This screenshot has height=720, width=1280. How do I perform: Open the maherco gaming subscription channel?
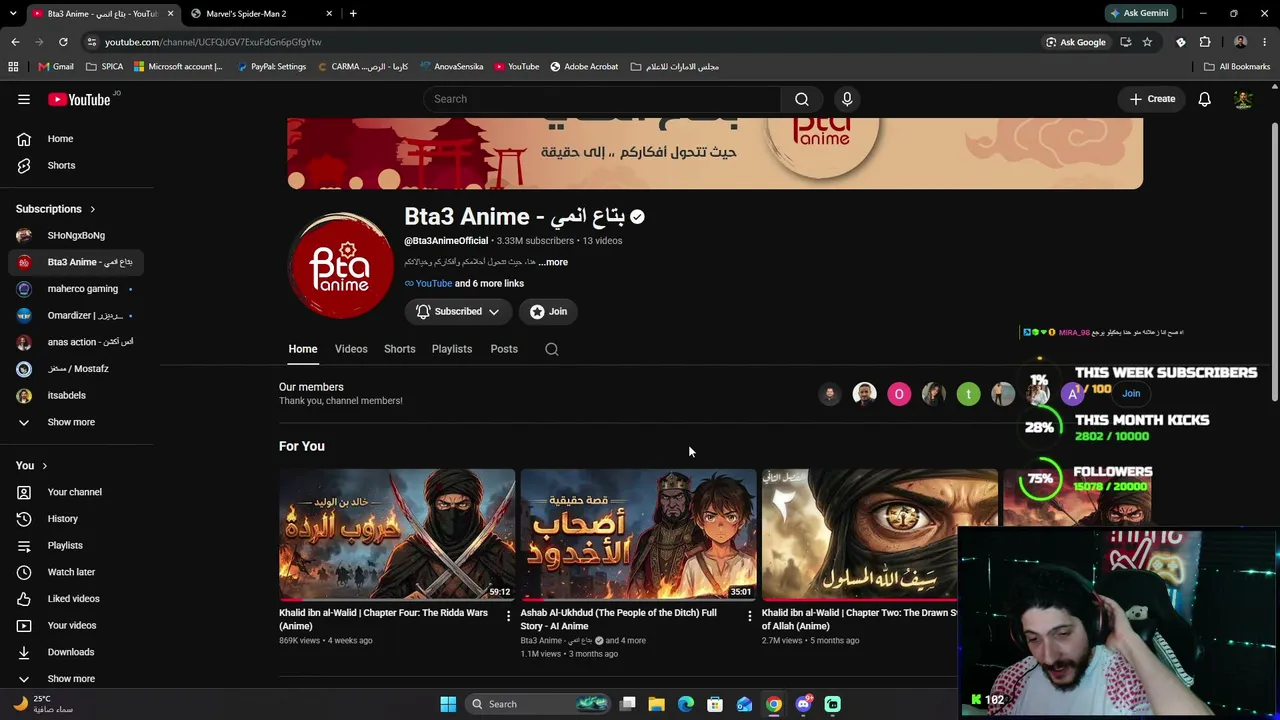pyautogui.click(x=76, y=289)
